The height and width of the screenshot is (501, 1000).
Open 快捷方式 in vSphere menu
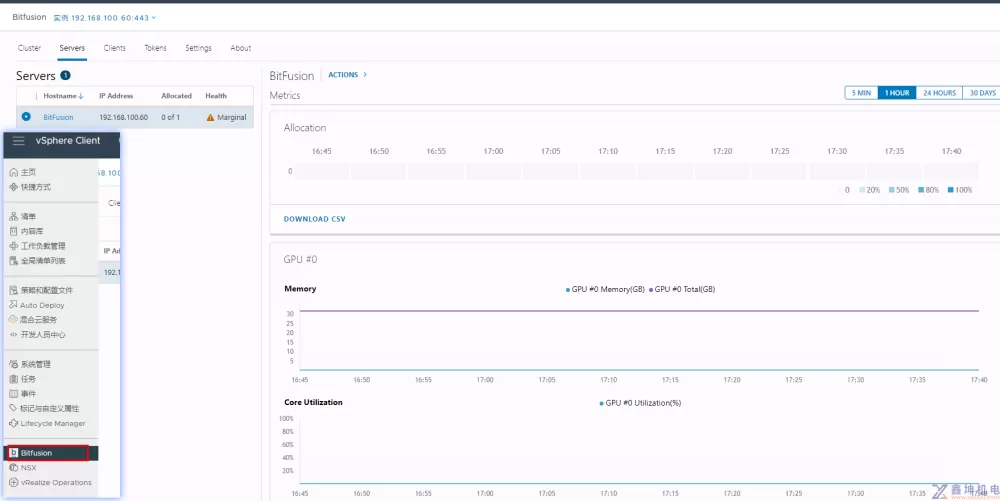pos(30,187)
